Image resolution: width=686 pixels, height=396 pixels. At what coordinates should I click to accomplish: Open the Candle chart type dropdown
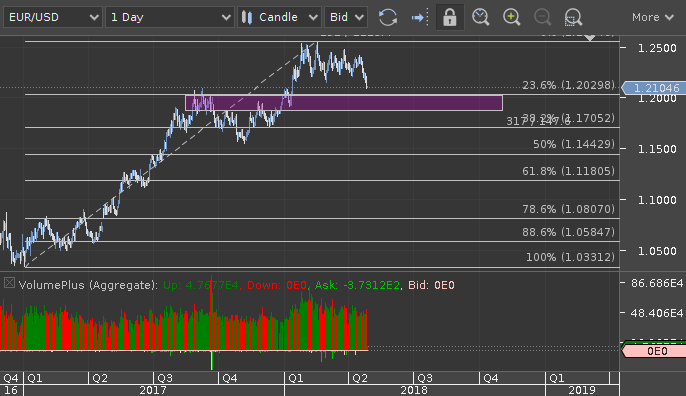click(279, 17)
